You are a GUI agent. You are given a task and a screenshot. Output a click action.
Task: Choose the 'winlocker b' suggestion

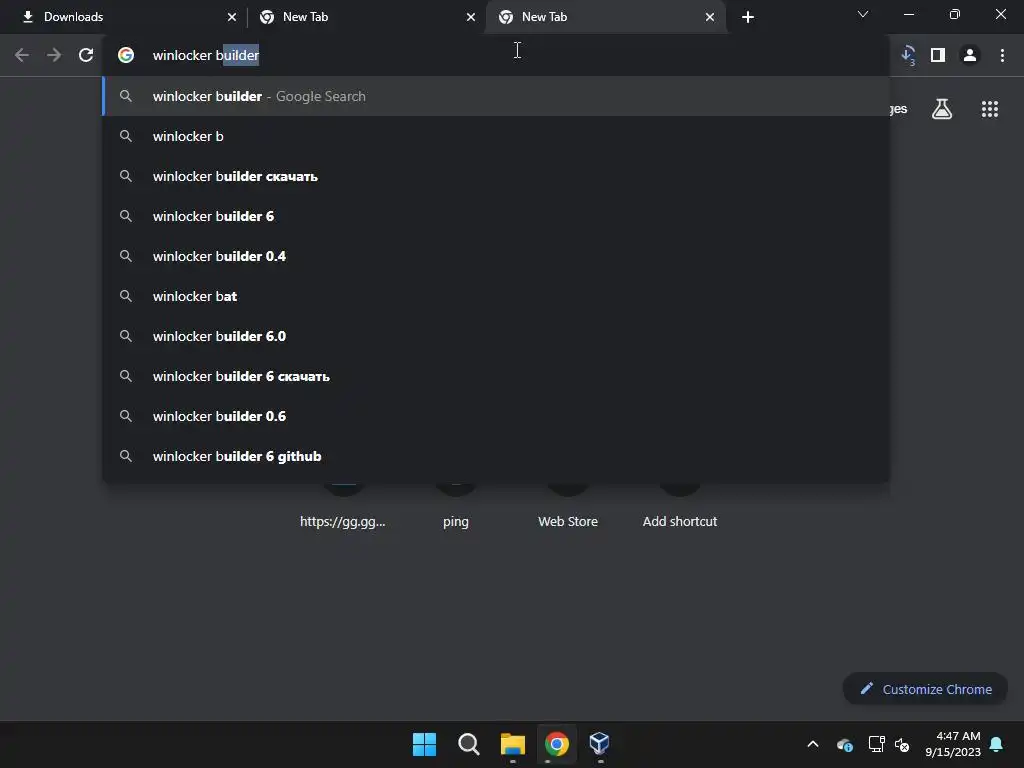pyautogui.click(x=496, y=136)
